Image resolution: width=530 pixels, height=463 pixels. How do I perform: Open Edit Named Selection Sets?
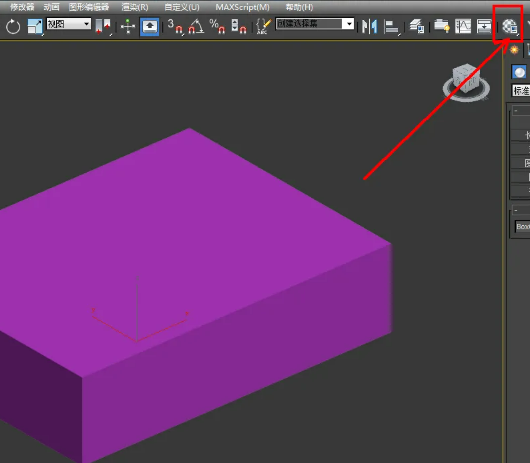264,26
